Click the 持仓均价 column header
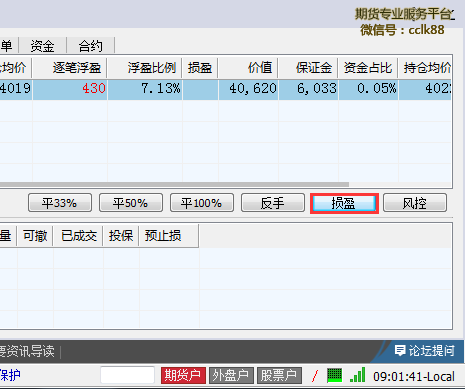 [425, 68]
